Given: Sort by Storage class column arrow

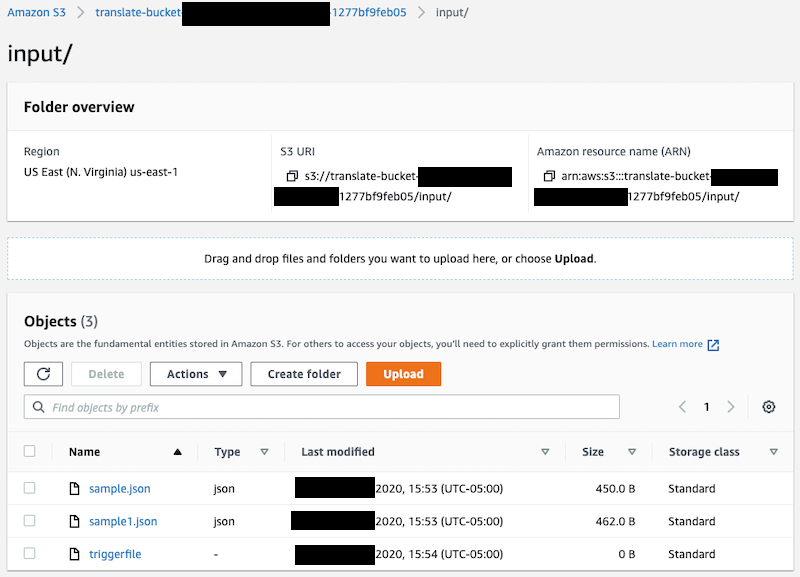Looking at the screenshot, I should [x=773, y=452].
